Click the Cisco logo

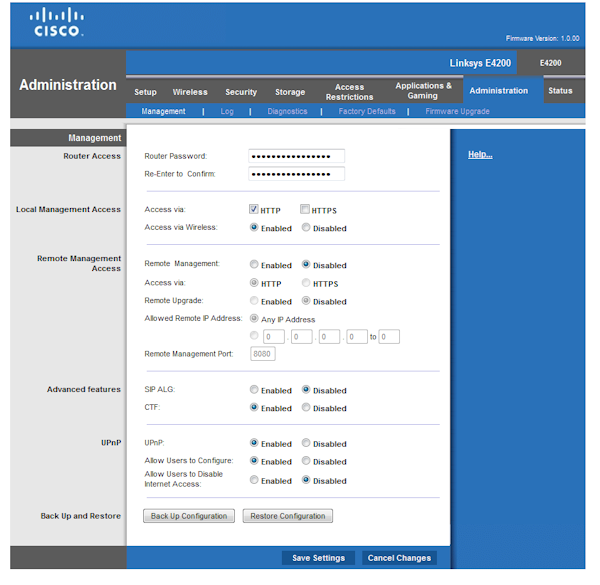tap(58, 23)
